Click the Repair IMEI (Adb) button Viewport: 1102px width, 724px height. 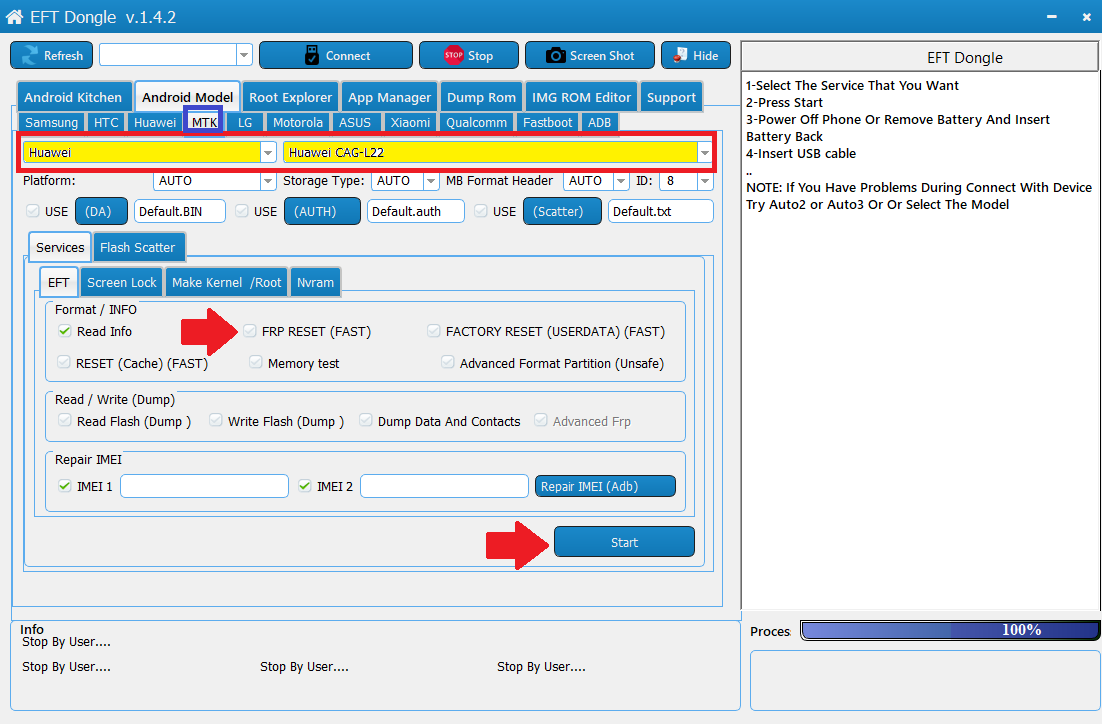[x=605, y=486]
